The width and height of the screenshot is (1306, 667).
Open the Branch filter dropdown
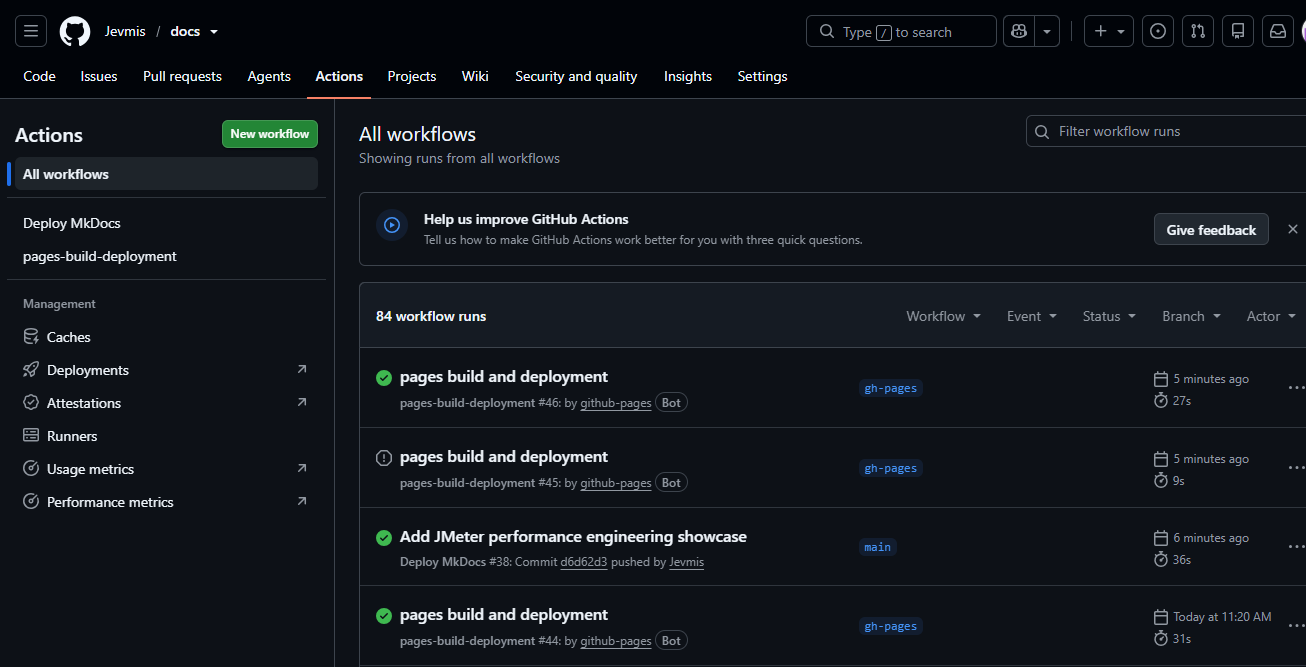pyautogui.click(x=1191, y=316)
